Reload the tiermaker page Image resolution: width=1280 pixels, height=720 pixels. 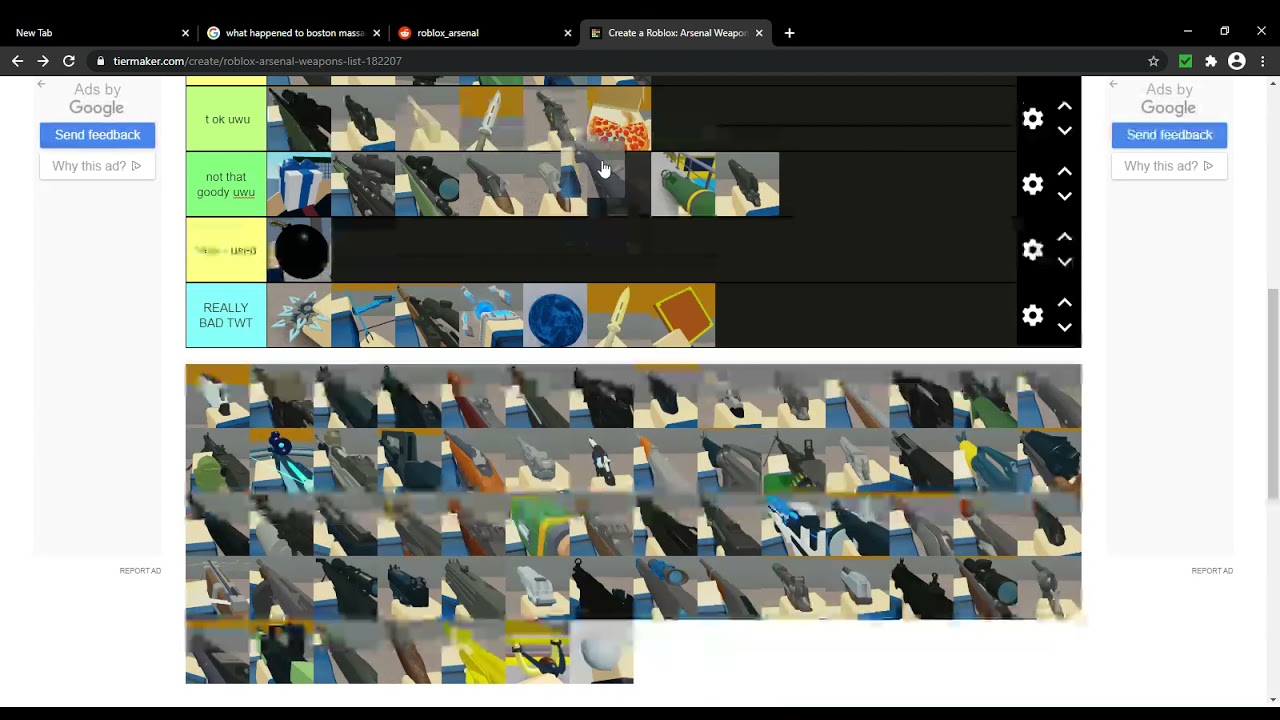tap(69, 61)
